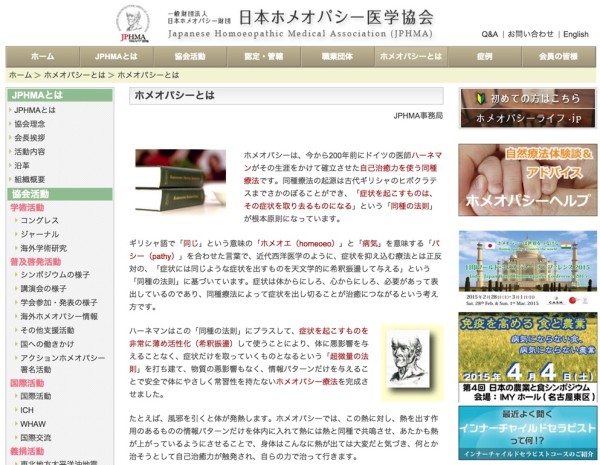Open sidebar item 講演会の様子
This screenshot has height=465, width=600.
pos(43,289)
